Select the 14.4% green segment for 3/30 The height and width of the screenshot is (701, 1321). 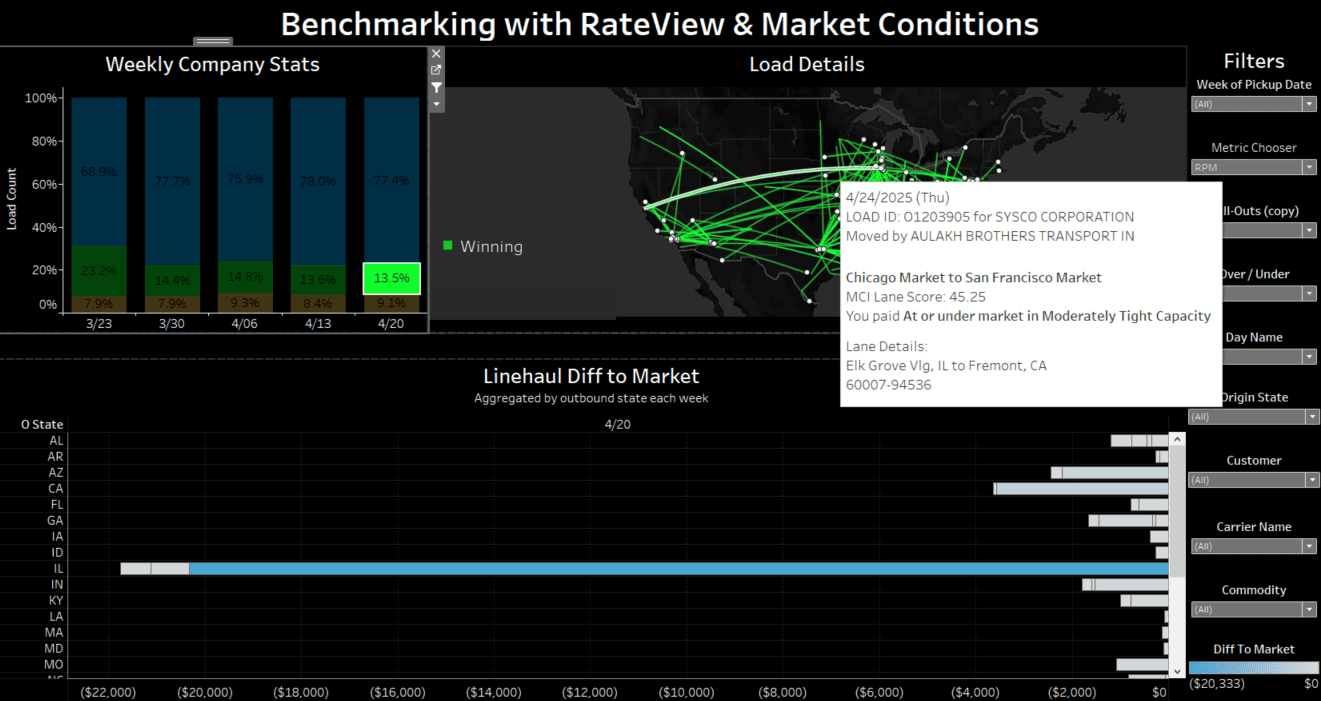tap(172, 280)
